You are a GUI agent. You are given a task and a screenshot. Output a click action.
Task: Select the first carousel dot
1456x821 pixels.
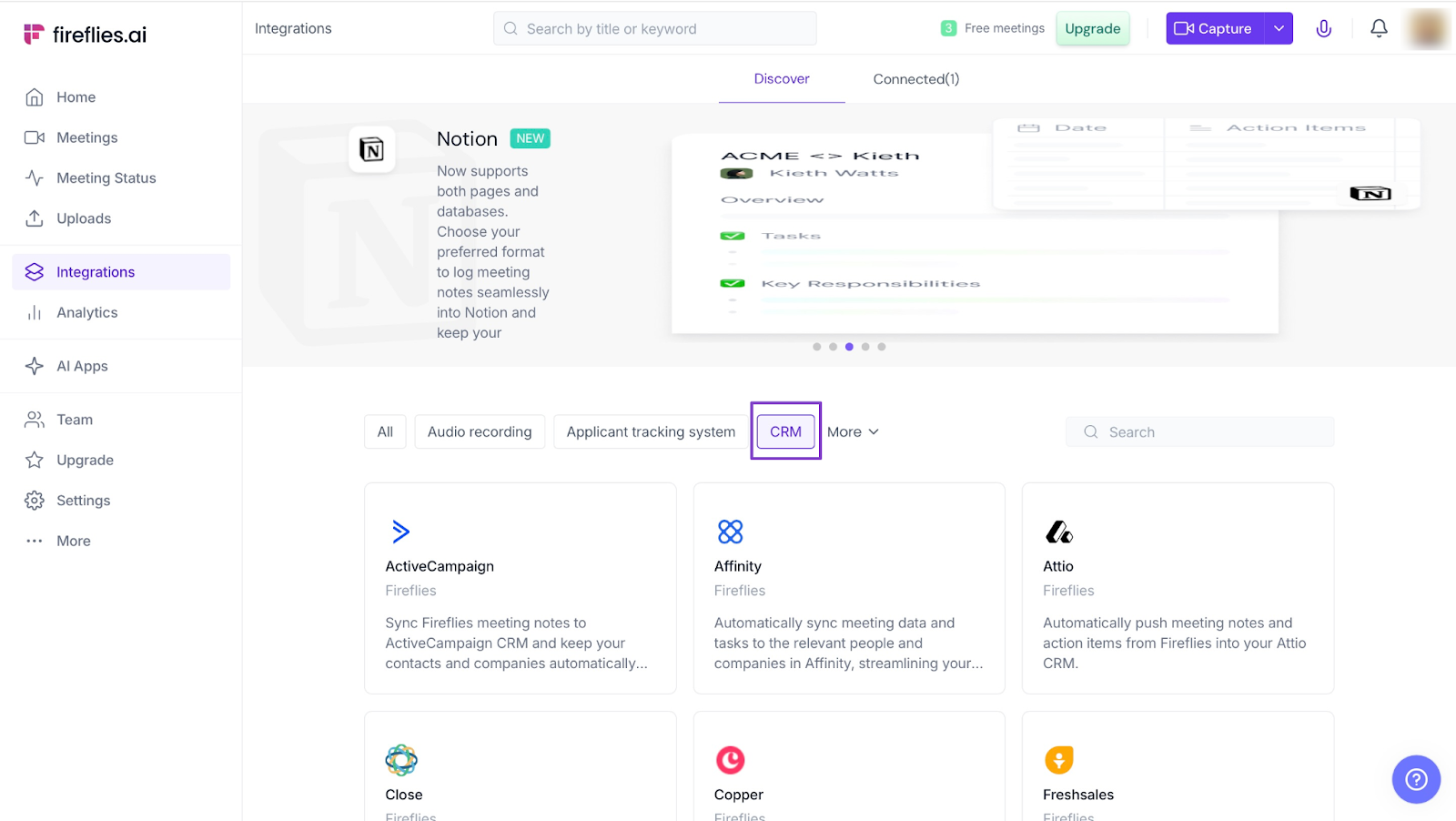(817, 347)
